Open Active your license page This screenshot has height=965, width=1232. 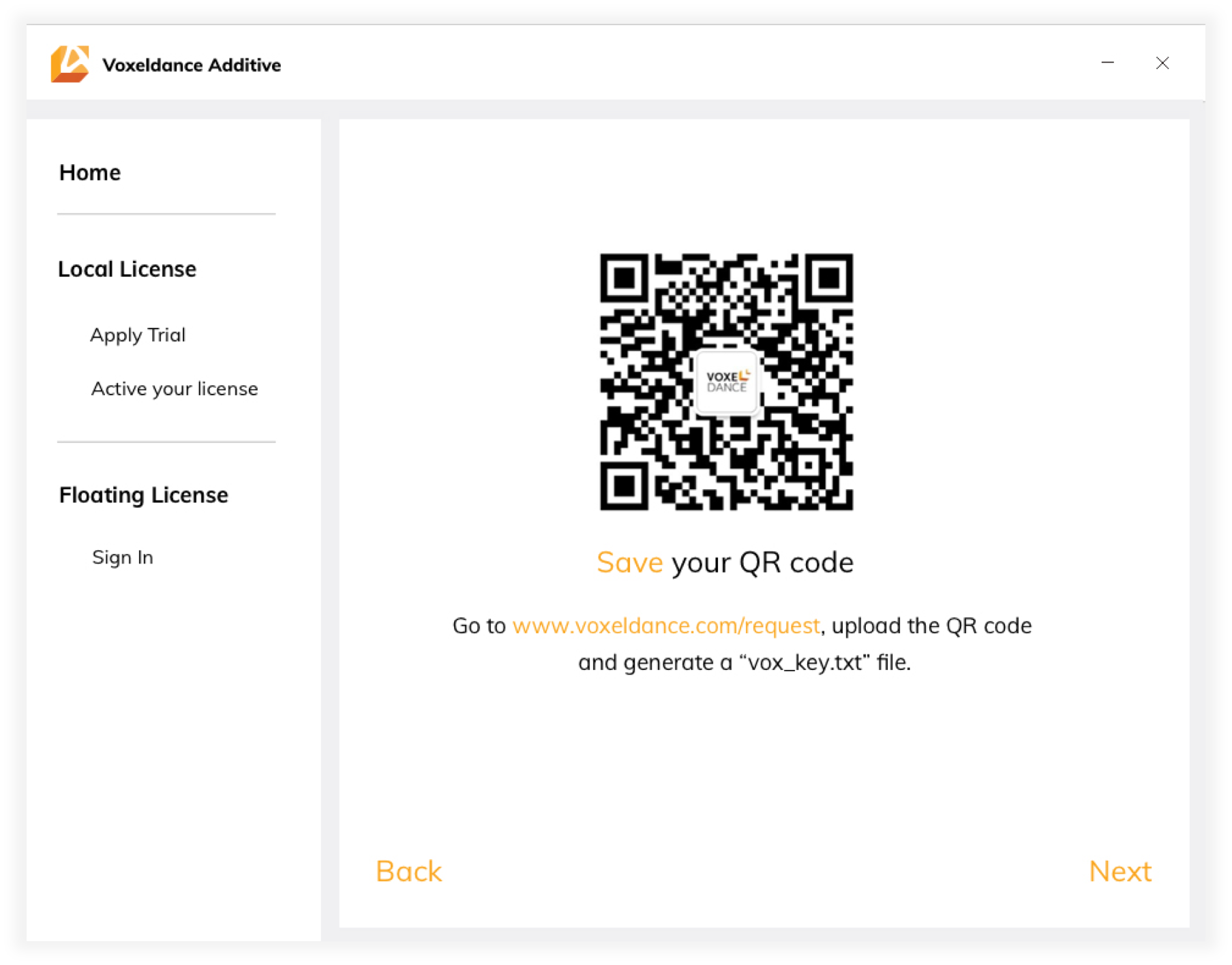pyautogui.click(x=175, y=389)
